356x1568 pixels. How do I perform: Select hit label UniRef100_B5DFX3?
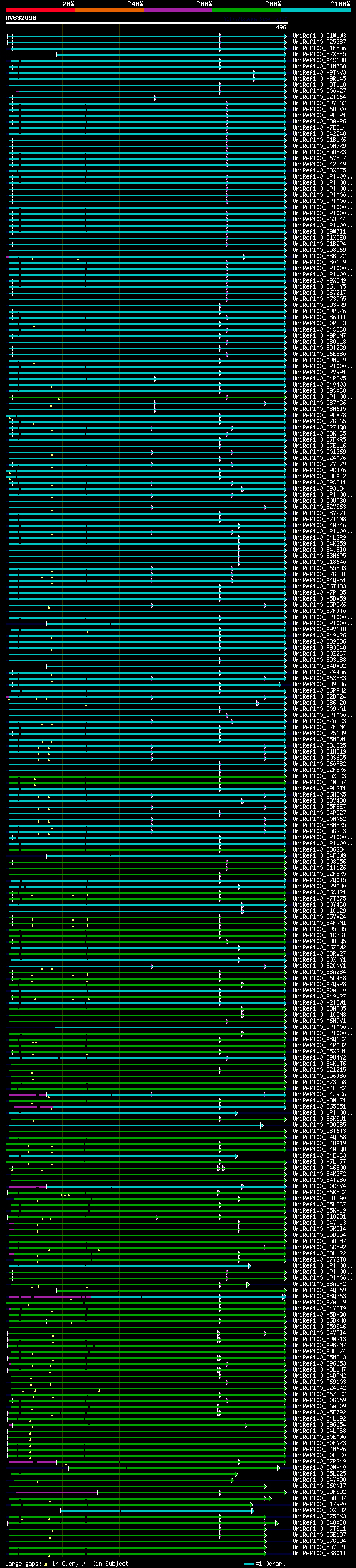319,152
